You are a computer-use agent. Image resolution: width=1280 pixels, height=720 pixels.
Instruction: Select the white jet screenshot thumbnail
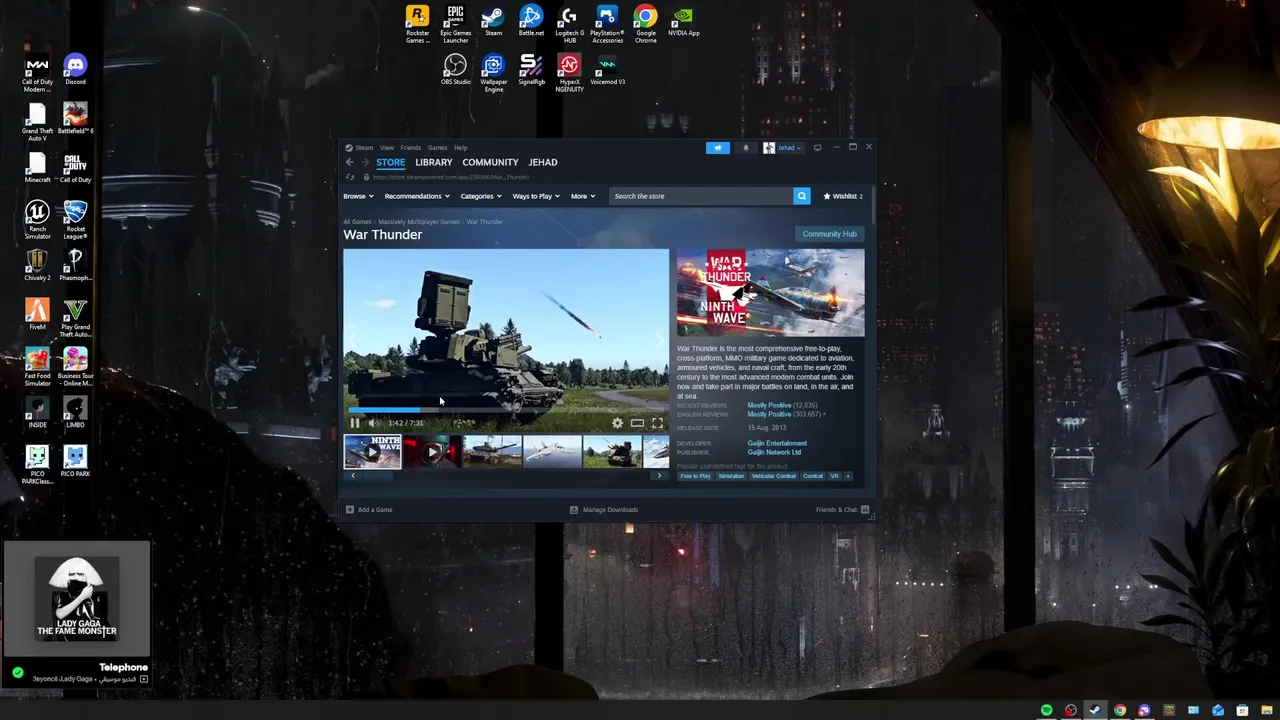click(552, 452)
